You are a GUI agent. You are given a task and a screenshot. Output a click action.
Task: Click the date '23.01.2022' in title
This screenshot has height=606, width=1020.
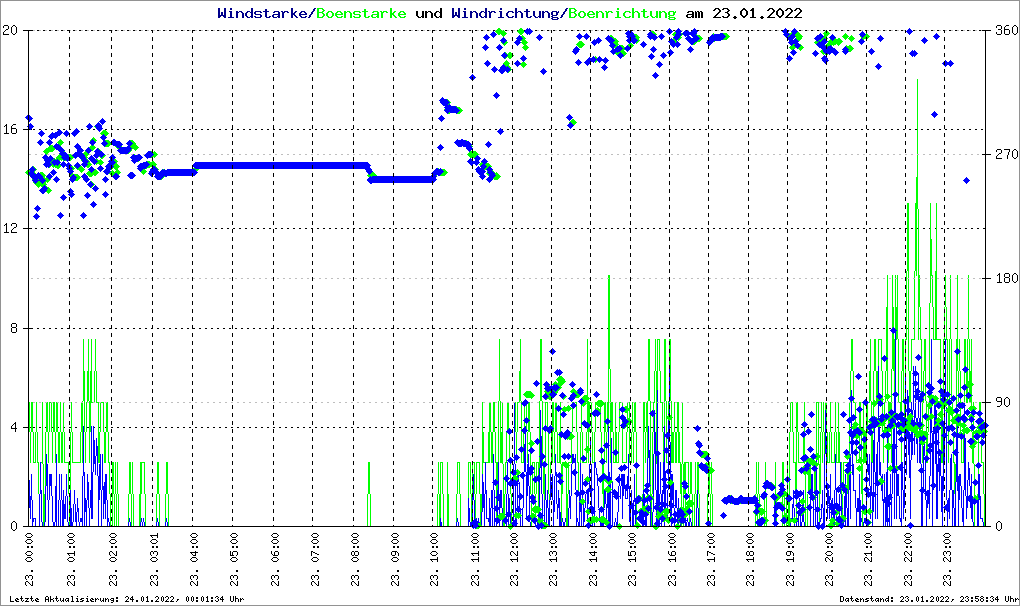click(757, 13)
